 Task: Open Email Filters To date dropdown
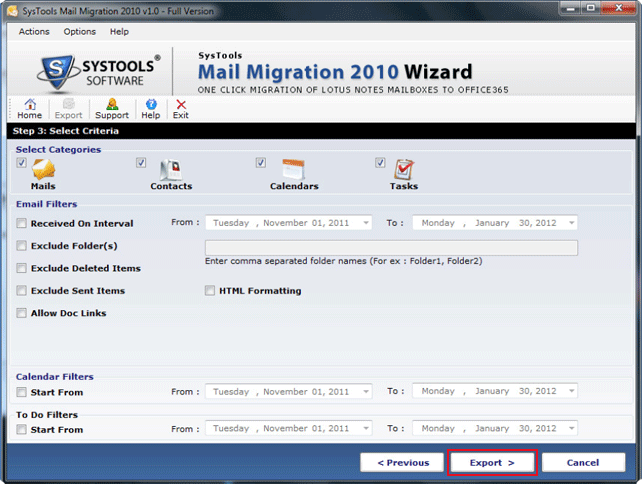point(572,223)
